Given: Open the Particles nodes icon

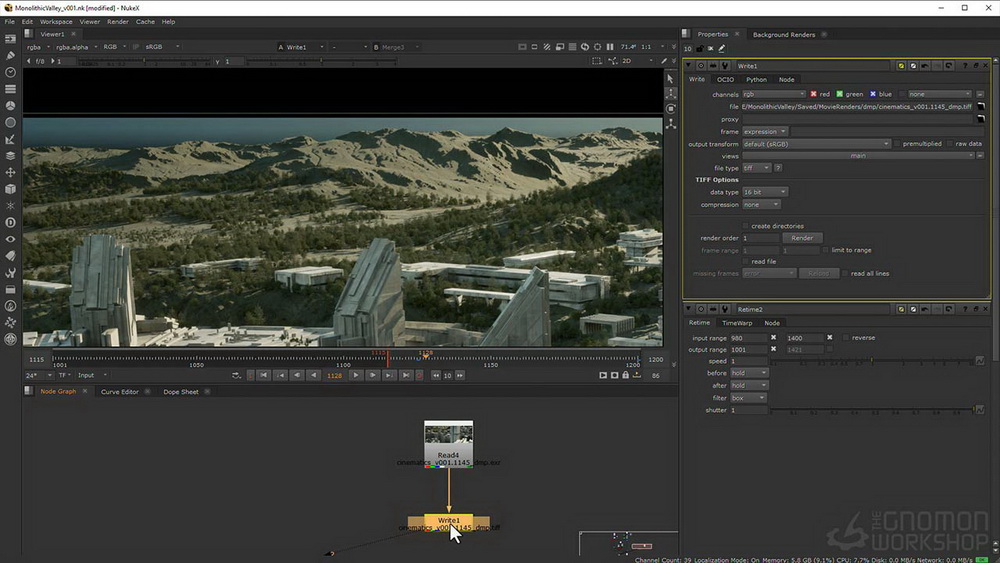Looking at the screenshot, I should tap(10, 205).
